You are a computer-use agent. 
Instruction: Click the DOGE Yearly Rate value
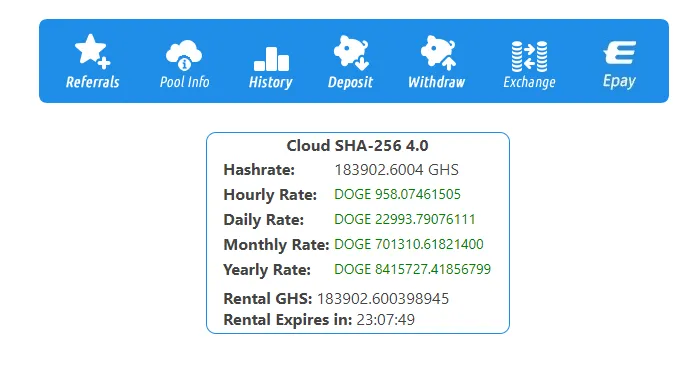click(412, 269)
